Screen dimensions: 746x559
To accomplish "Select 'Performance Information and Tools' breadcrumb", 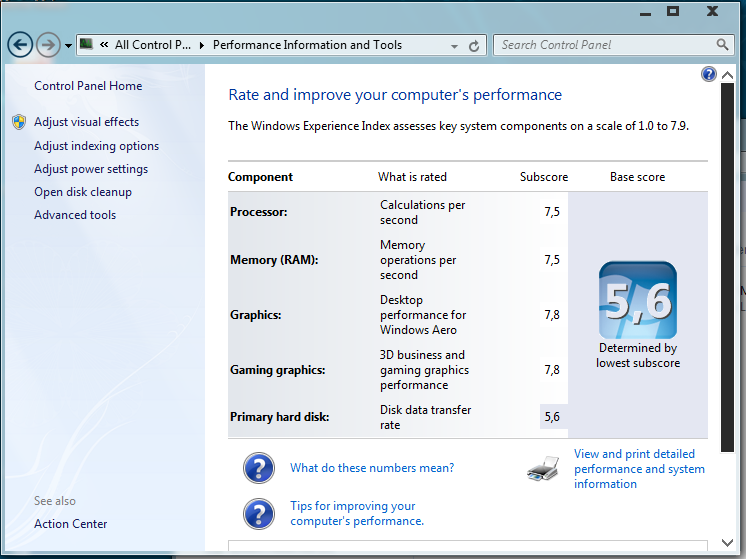I will coord(307,45).
